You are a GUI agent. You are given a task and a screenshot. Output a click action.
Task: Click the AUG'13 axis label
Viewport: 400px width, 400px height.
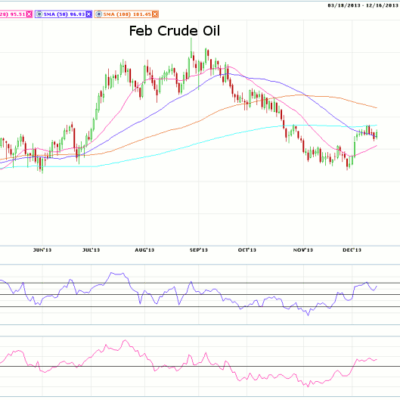[x=144, y=250]
